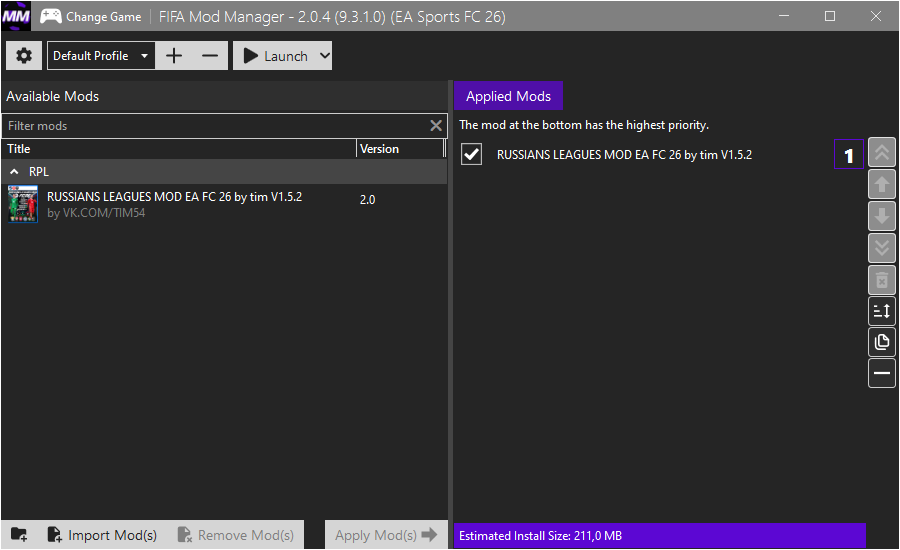Screen dimensions: 900x550
Task: Uncheck the RUSSIANS LEAGUES MOD checkbox
Action: click(x=471, y=155)
